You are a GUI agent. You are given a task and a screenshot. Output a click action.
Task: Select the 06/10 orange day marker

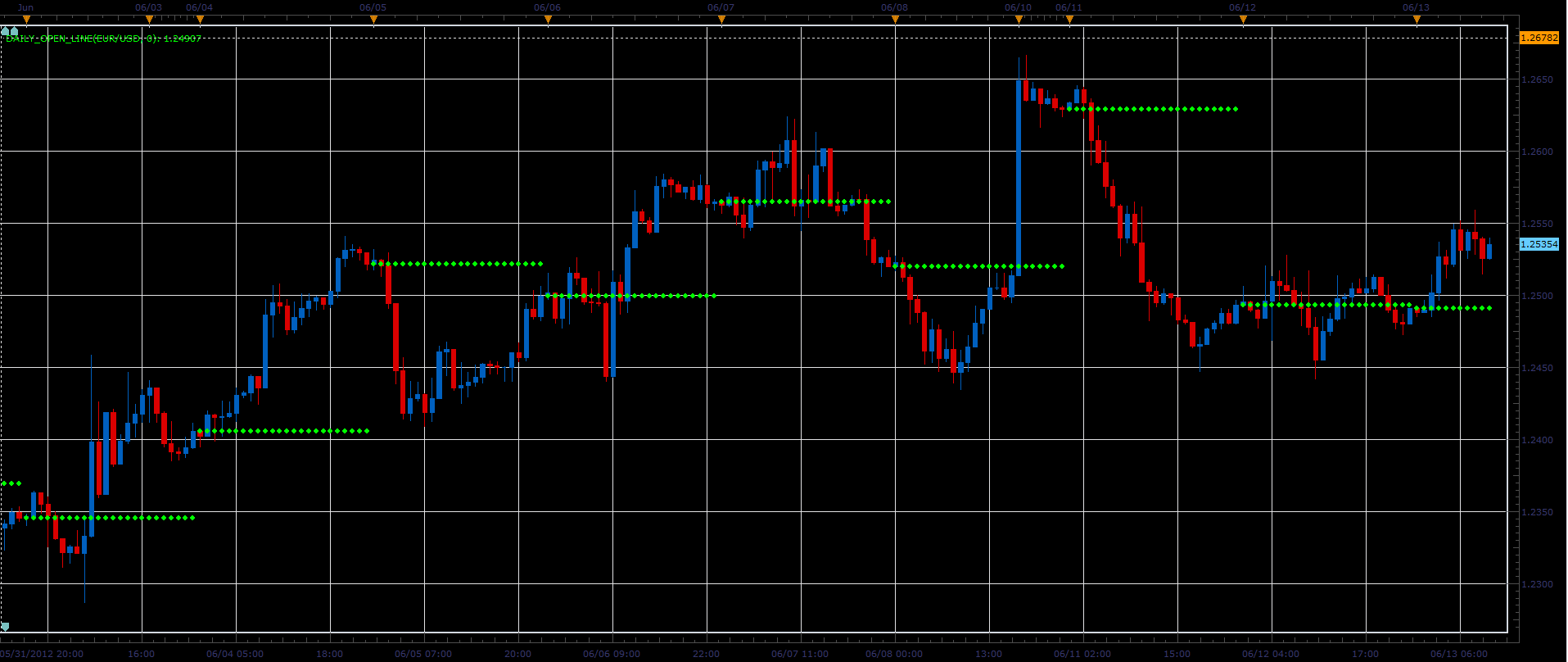point(1019,20)
